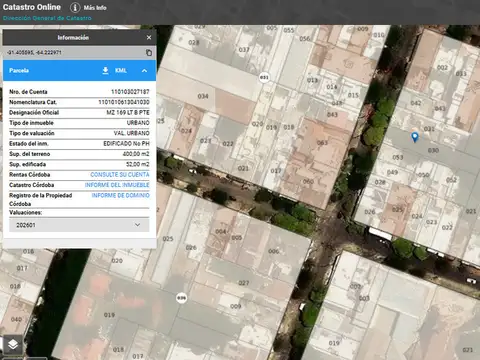Select built surface value 52,00 m2
Viewport: 480px width, 360px height.
(138, 164)
